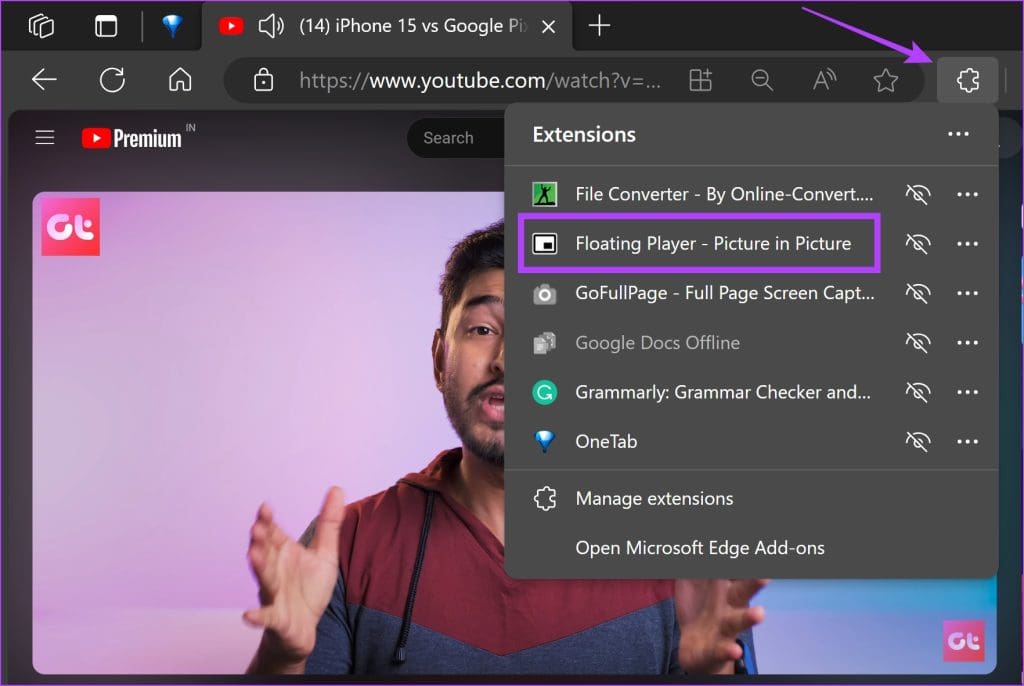Click the Read aloud icon in address bar

point(824,80)
